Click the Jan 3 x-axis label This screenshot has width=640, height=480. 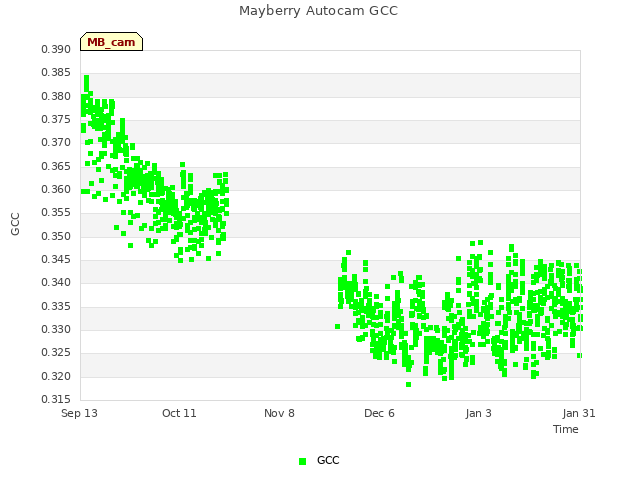point(478,413)
